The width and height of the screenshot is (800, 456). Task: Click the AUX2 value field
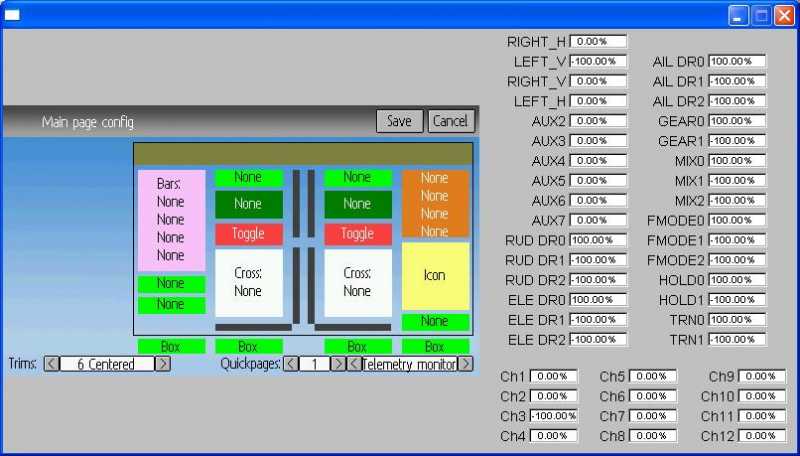pyautogui.click(x=598, y=121)
